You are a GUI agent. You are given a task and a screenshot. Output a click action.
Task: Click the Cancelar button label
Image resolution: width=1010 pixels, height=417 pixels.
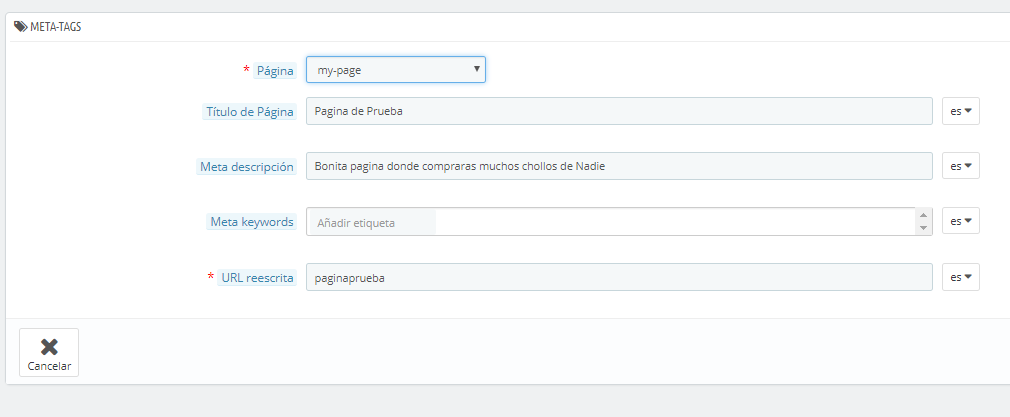point(49,366)
